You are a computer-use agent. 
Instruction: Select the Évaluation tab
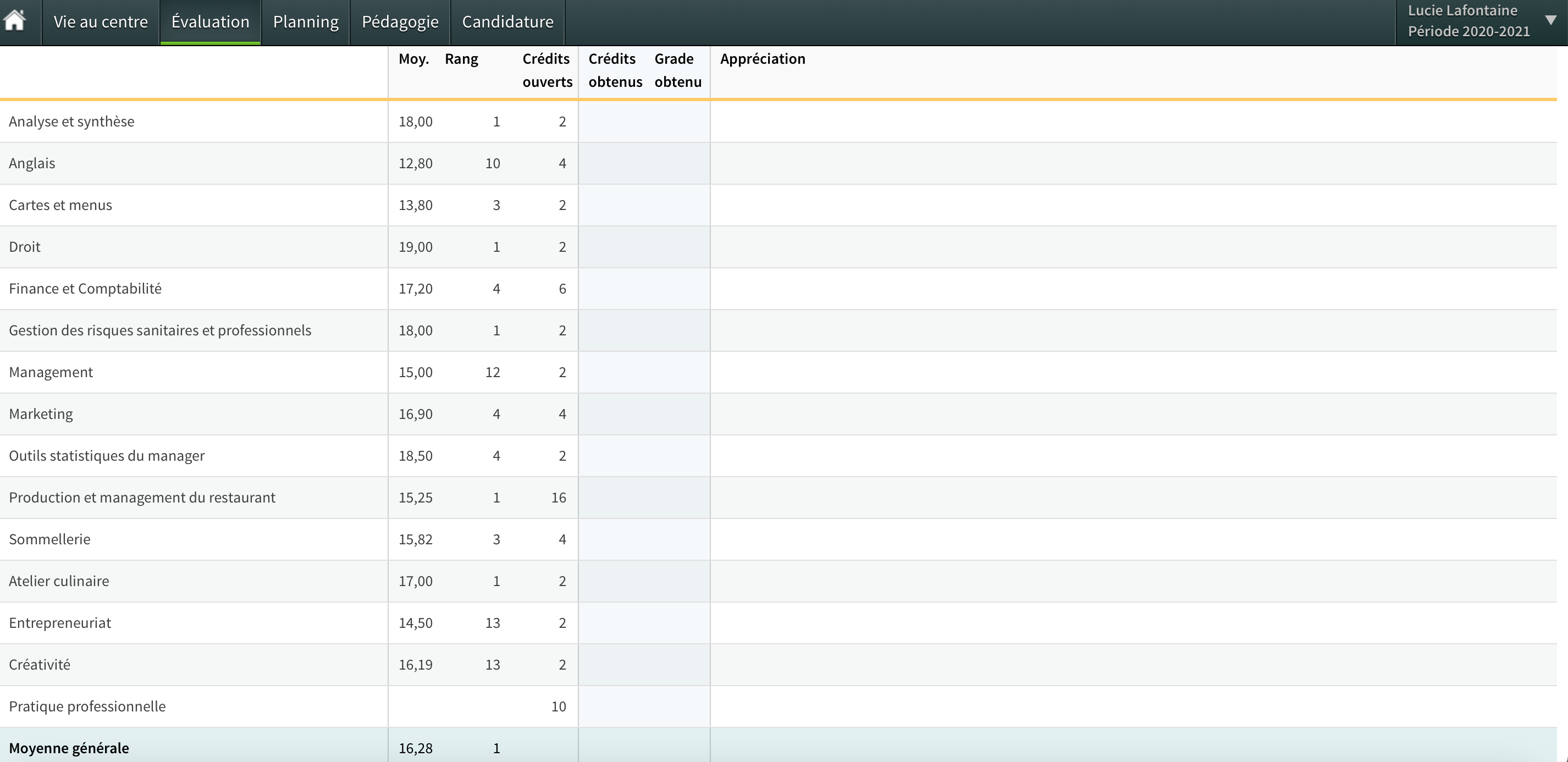(210, 22)
